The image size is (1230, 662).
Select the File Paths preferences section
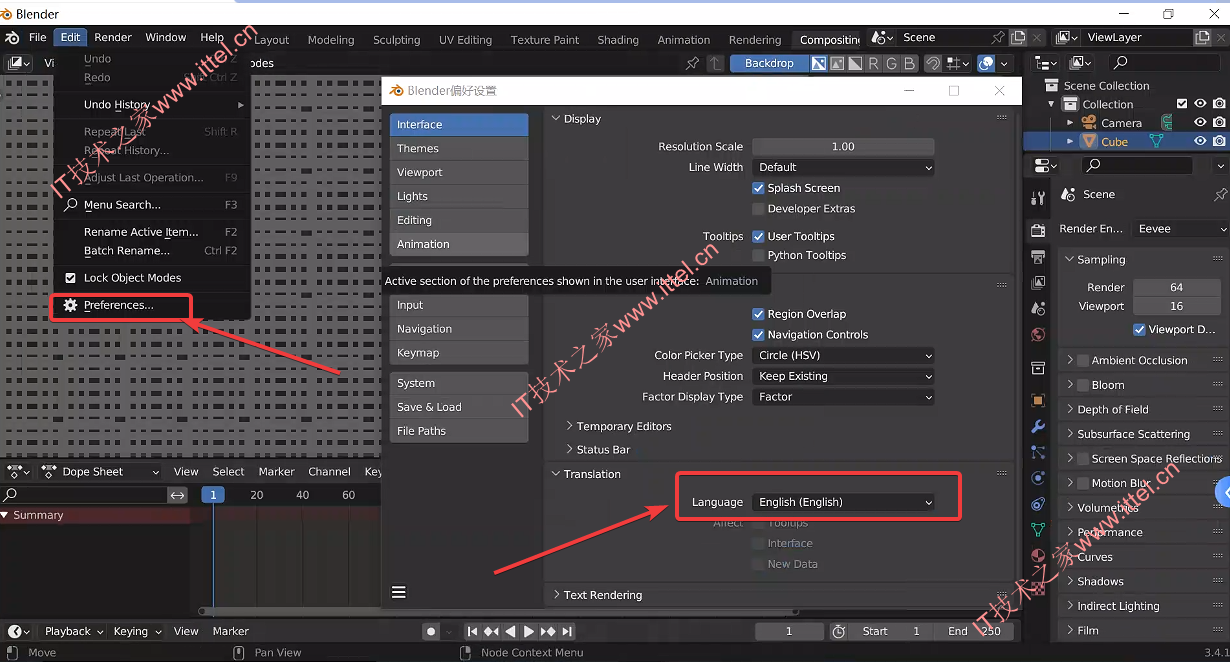(459, 431)
